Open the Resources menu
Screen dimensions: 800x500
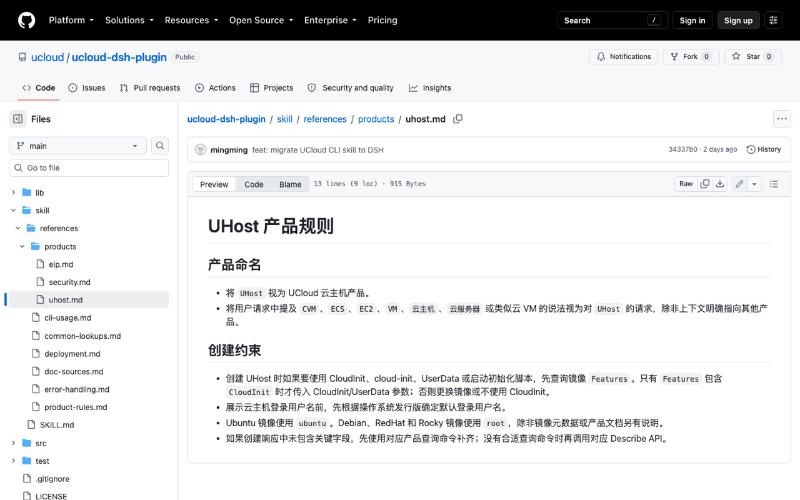(x=191, y=20)
